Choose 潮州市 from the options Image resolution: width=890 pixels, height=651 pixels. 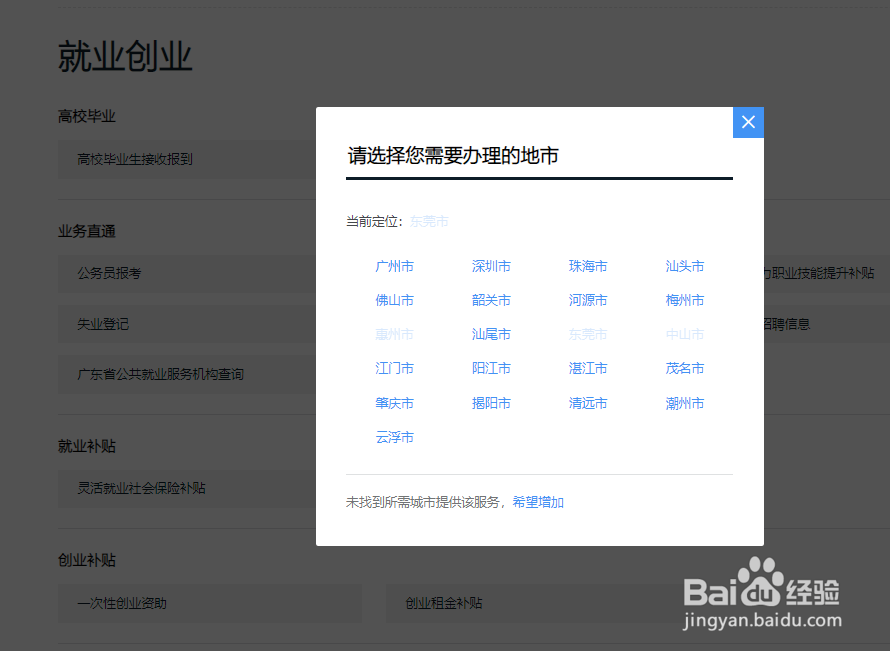684,402
